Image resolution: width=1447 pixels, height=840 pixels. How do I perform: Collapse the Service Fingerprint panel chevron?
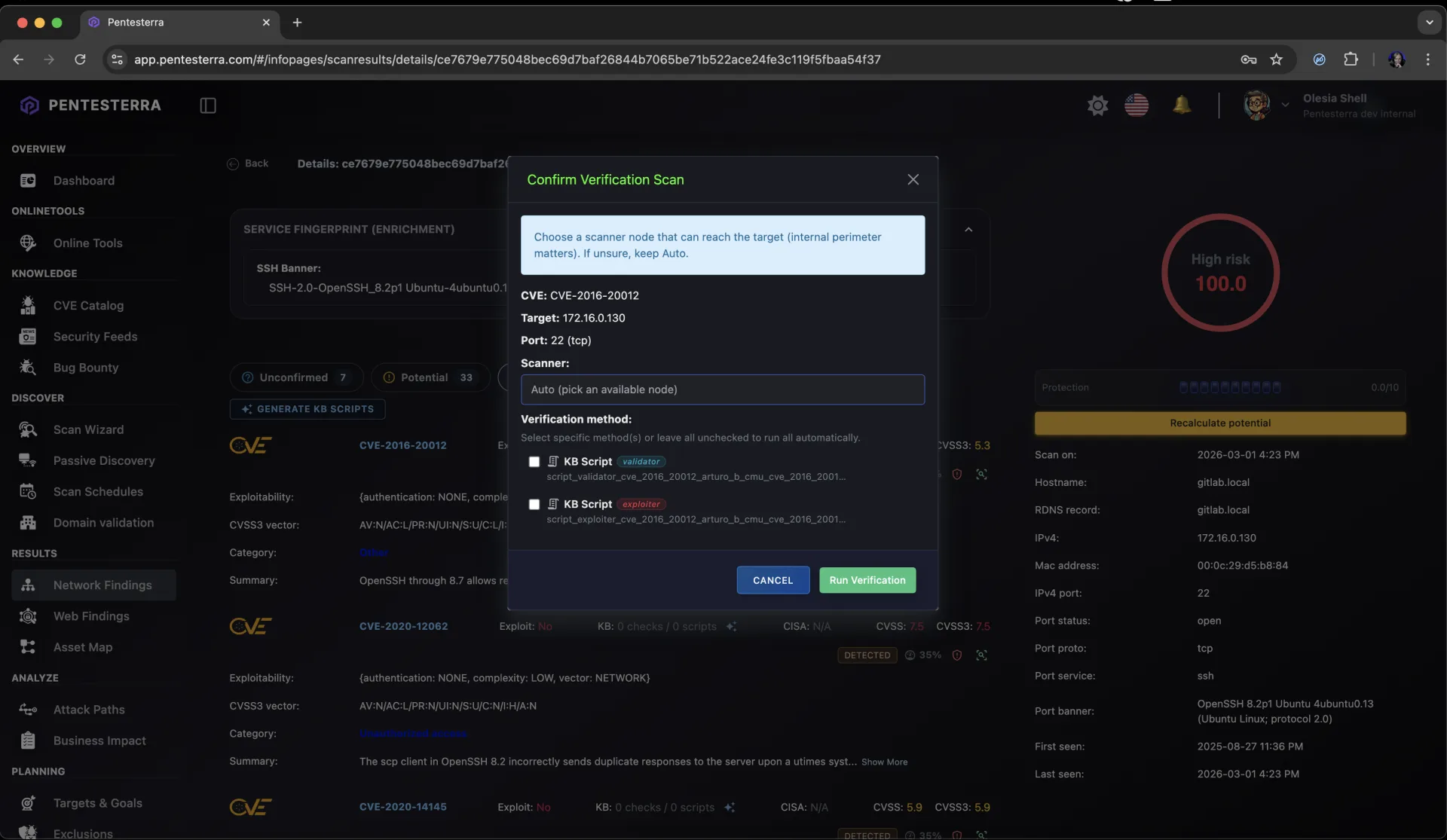click(x=969, y=229)
